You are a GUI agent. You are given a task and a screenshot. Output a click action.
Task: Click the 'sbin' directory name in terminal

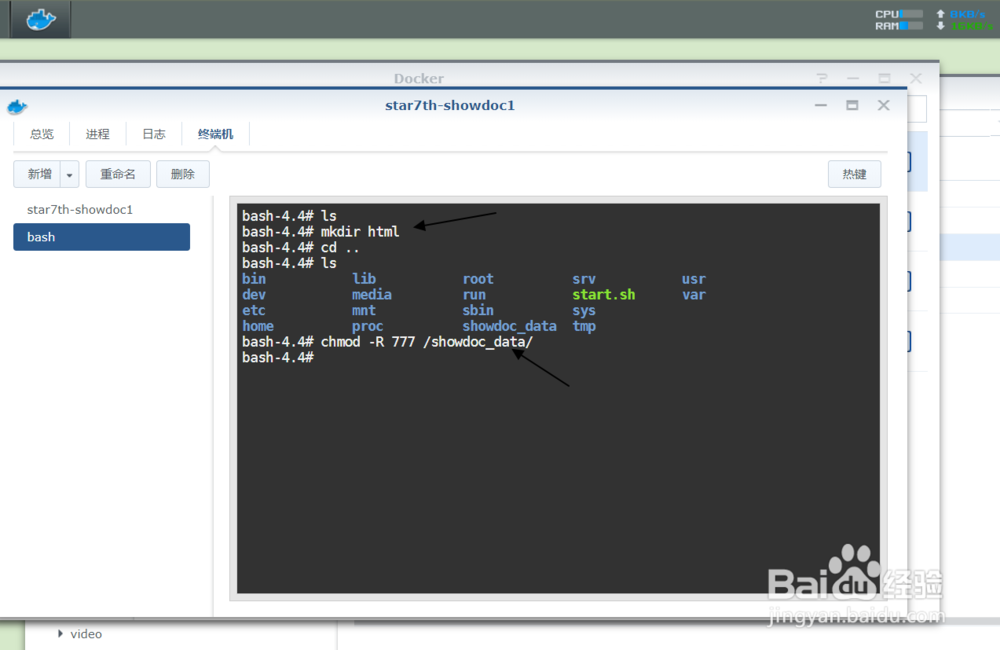pyautogui.click(x=478, y=310)
